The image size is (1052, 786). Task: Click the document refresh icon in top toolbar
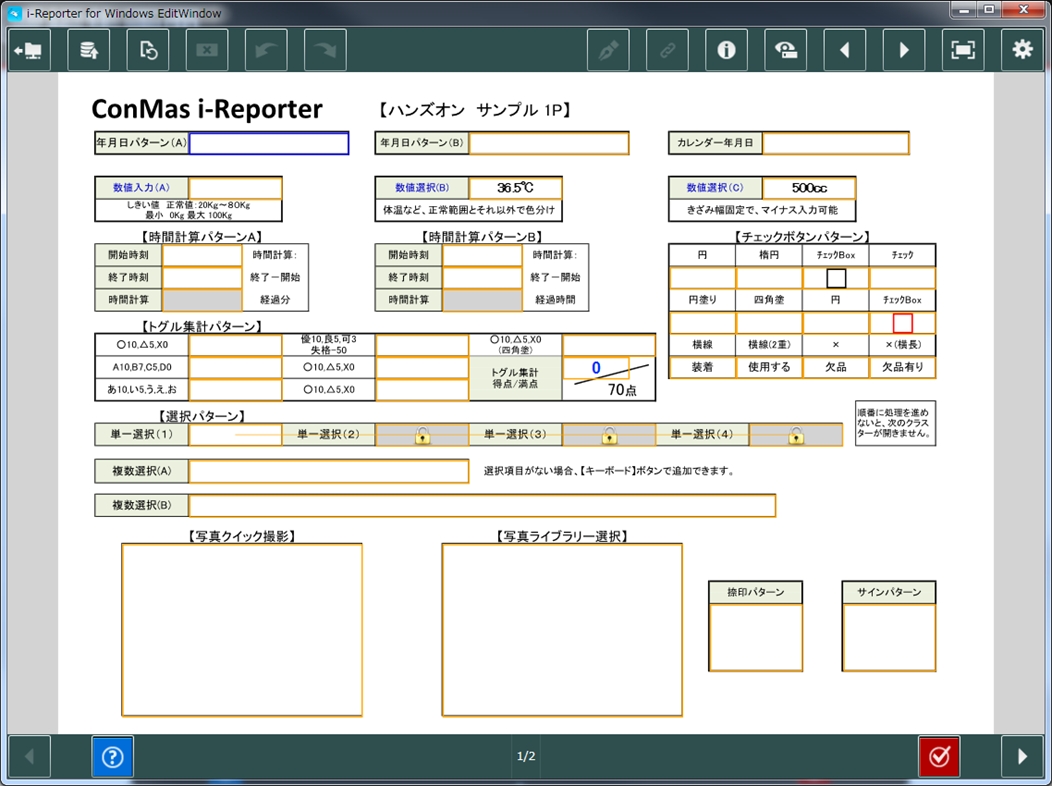[x=148, y=50]
